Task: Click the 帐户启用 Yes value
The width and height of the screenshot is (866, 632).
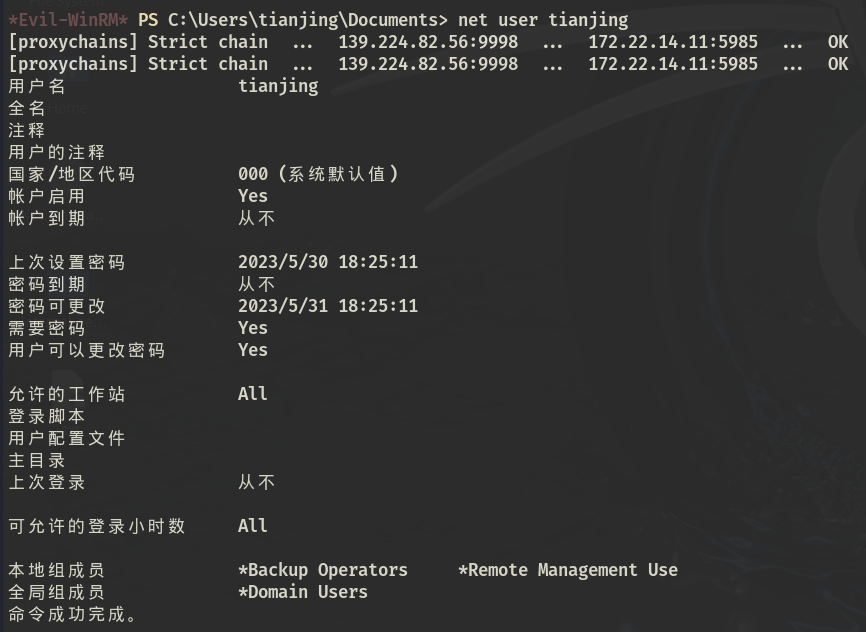Action: [253, 196]
